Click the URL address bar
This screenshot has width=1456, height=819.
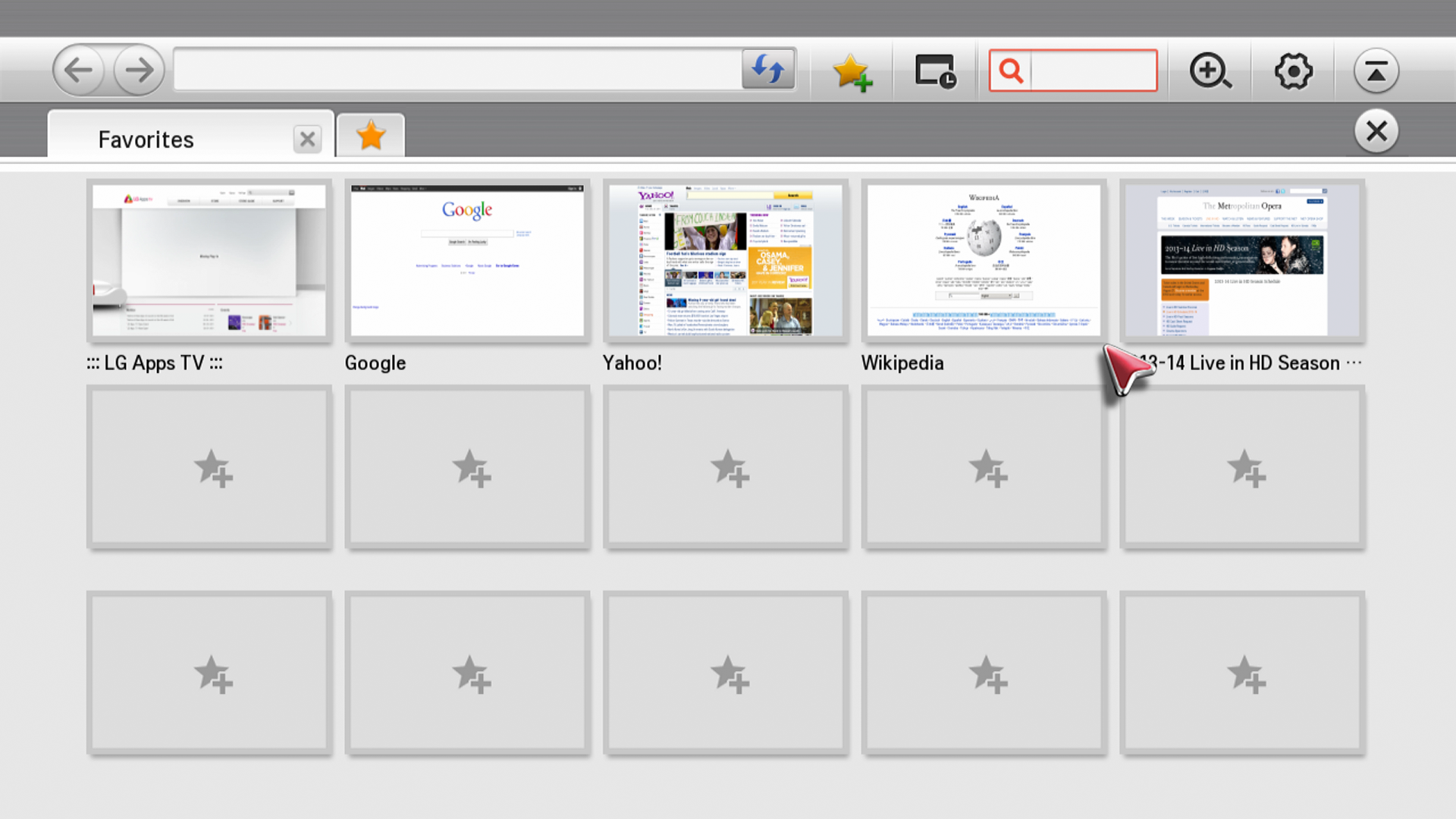457,70
